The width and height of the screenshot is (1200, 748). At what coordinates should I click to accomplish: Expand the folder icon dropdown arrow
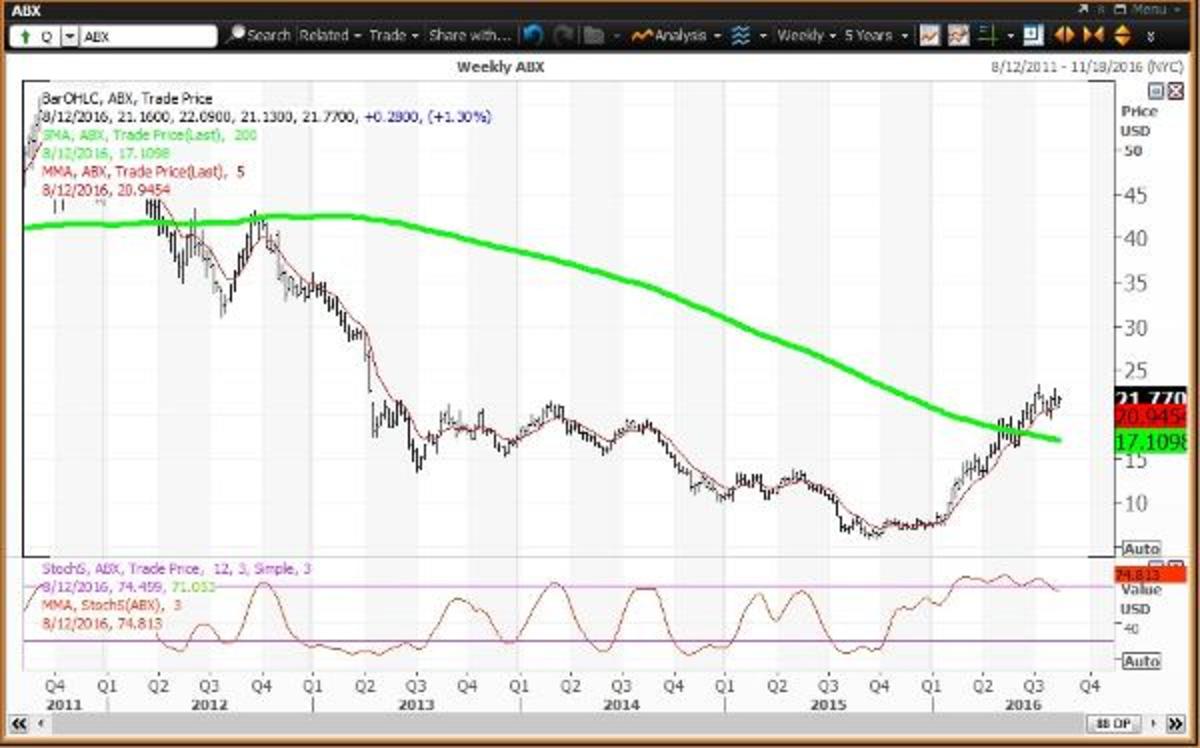point(617,36)
